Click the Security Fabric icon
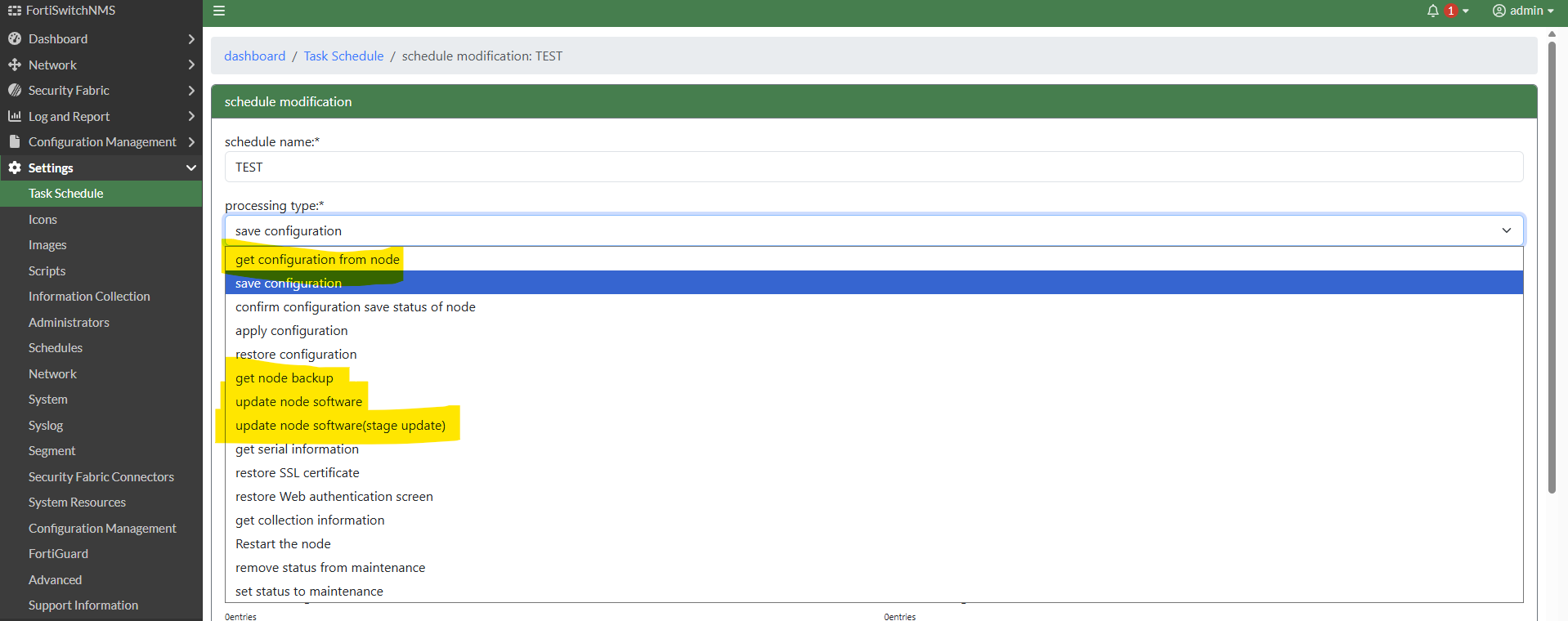The image size is (1568, 621). pos(15,90)
